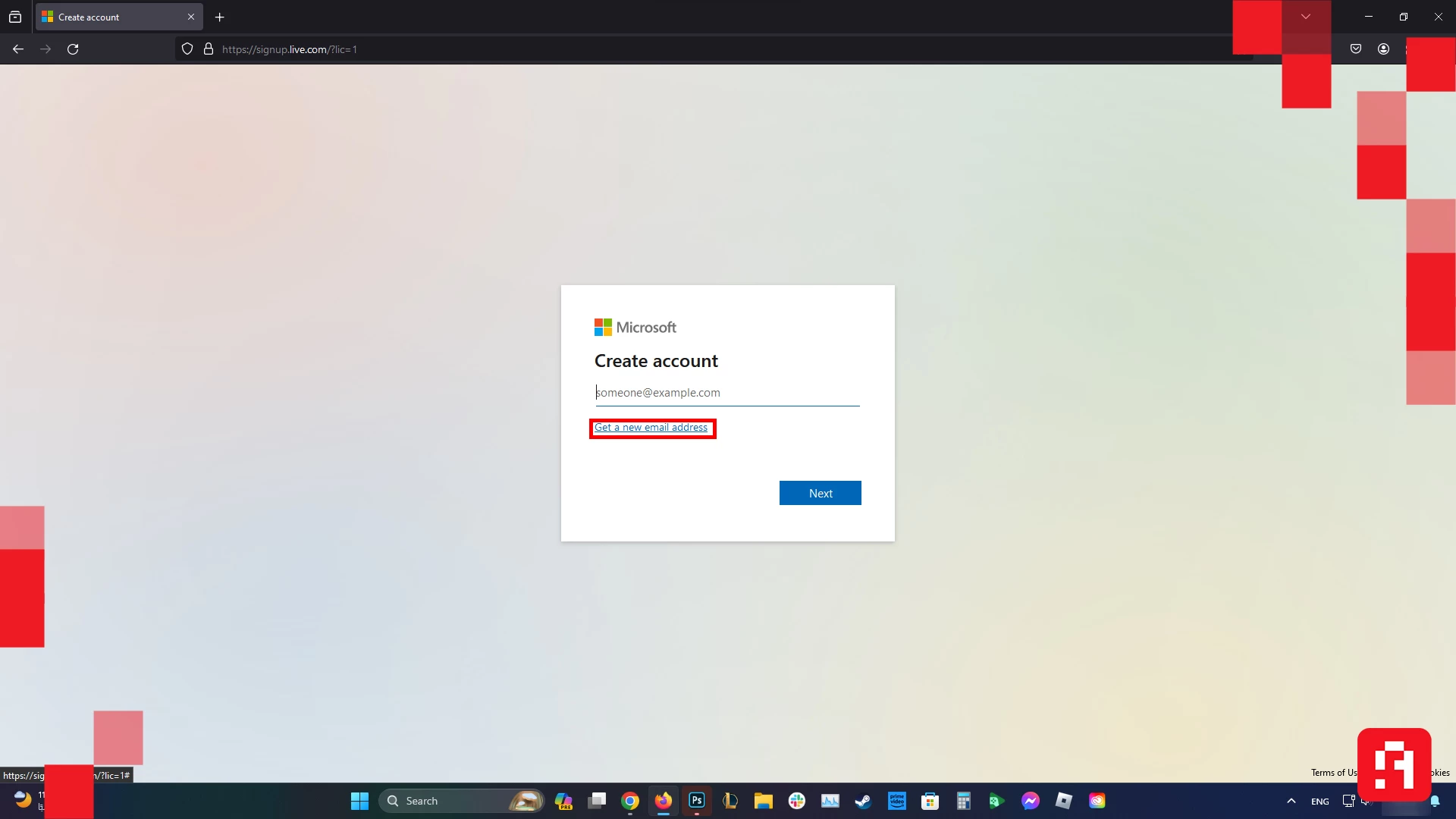Image resolution: width=1456 pixels, height=819 pixels.
Task: Click the Get a new email address link
Action: point(651,428)
